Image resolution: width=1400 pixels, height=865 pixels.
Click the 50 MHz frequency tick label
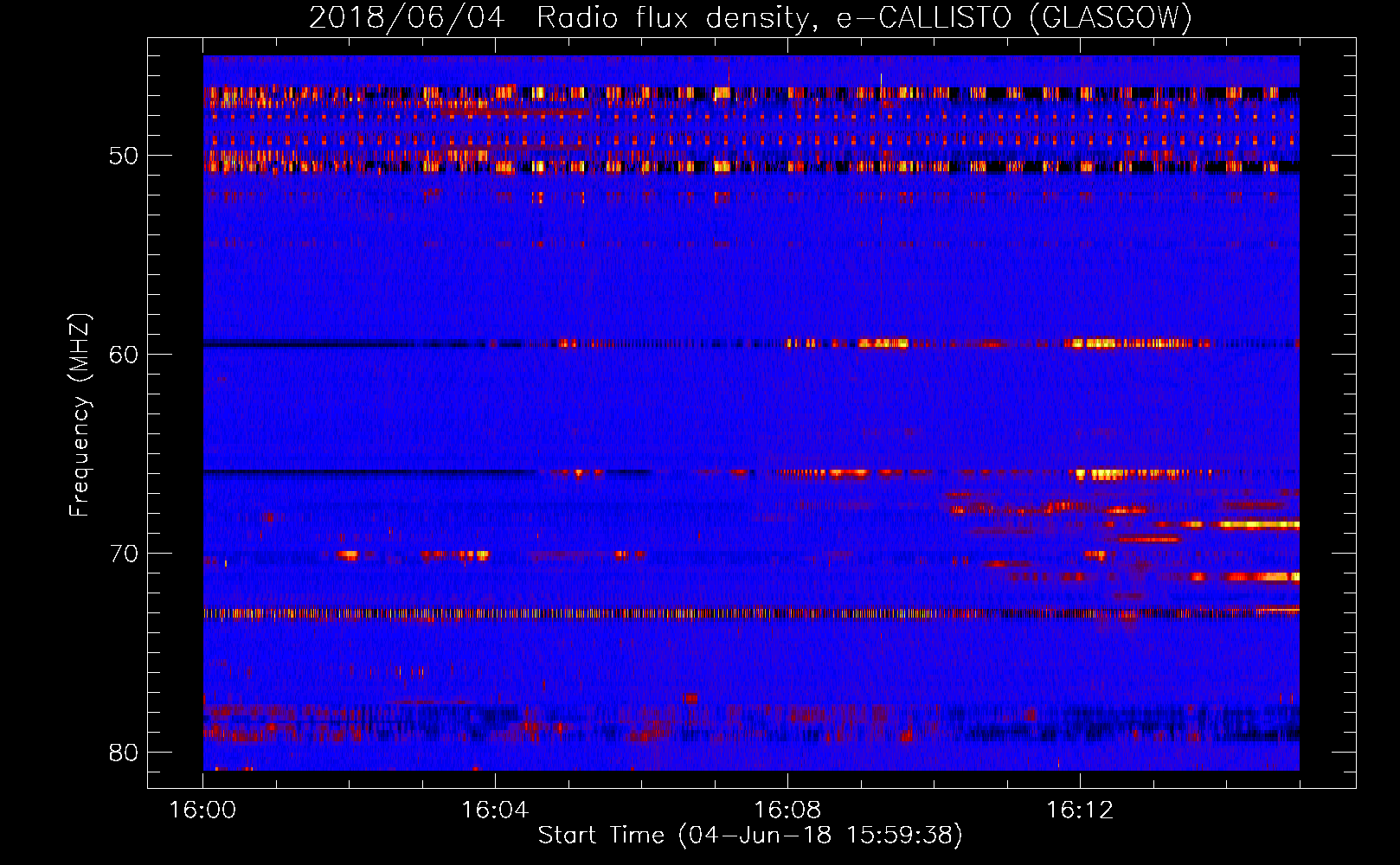(x=124, y=156)
